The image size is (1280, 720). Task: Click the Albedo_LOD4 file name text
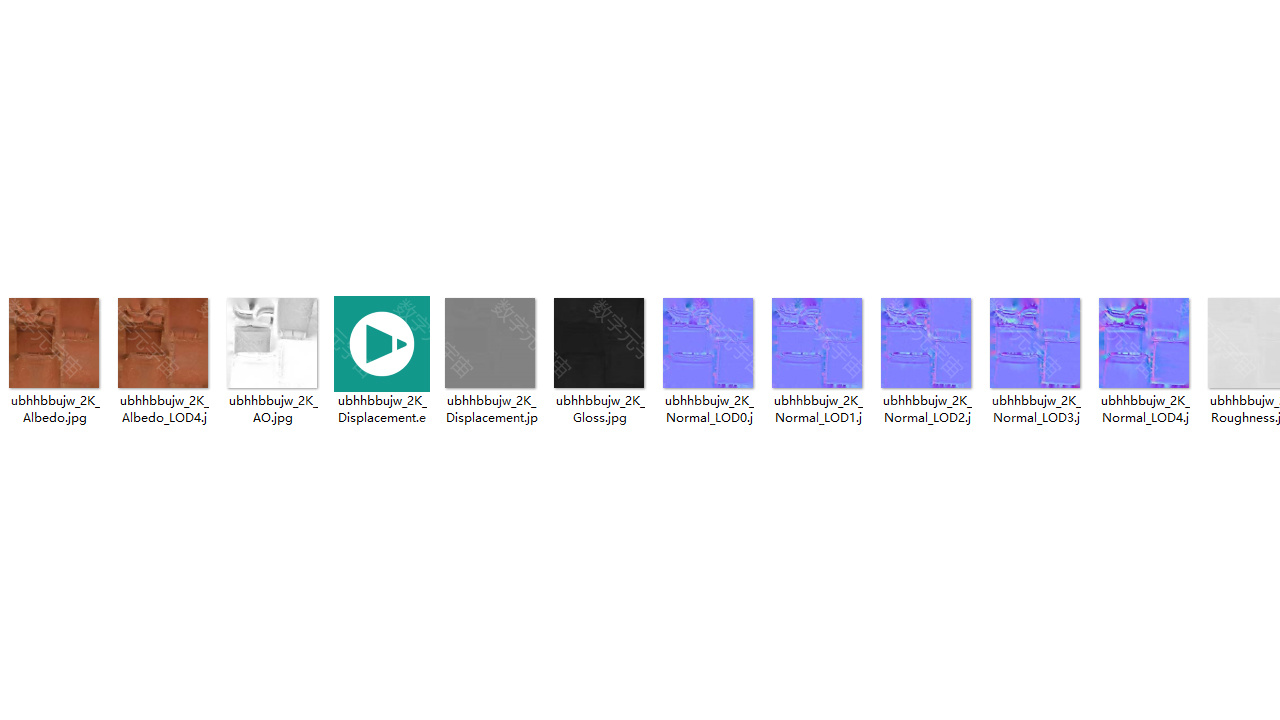pyautogui.click(x=164, y=409)
